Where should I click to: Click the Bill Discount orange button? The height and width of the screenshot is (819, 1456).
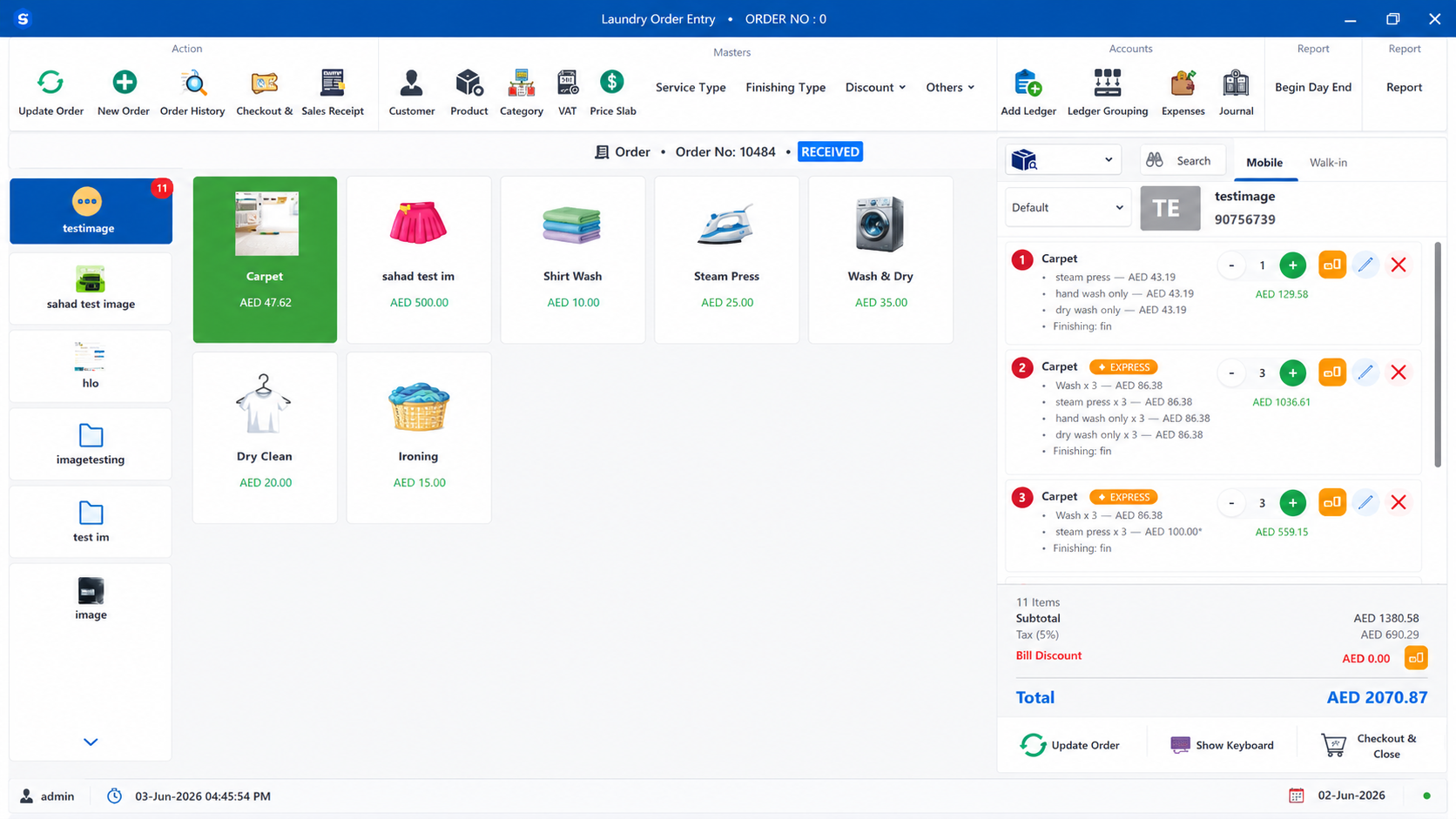[x=1416, y=658]
